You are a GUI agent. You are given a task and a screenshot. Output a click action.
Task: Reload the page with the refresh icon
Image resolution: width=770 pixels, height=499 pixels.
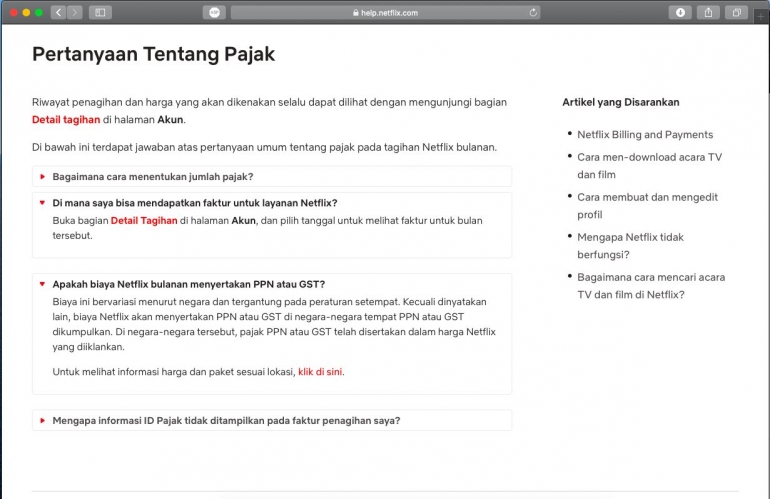(533, 12)
